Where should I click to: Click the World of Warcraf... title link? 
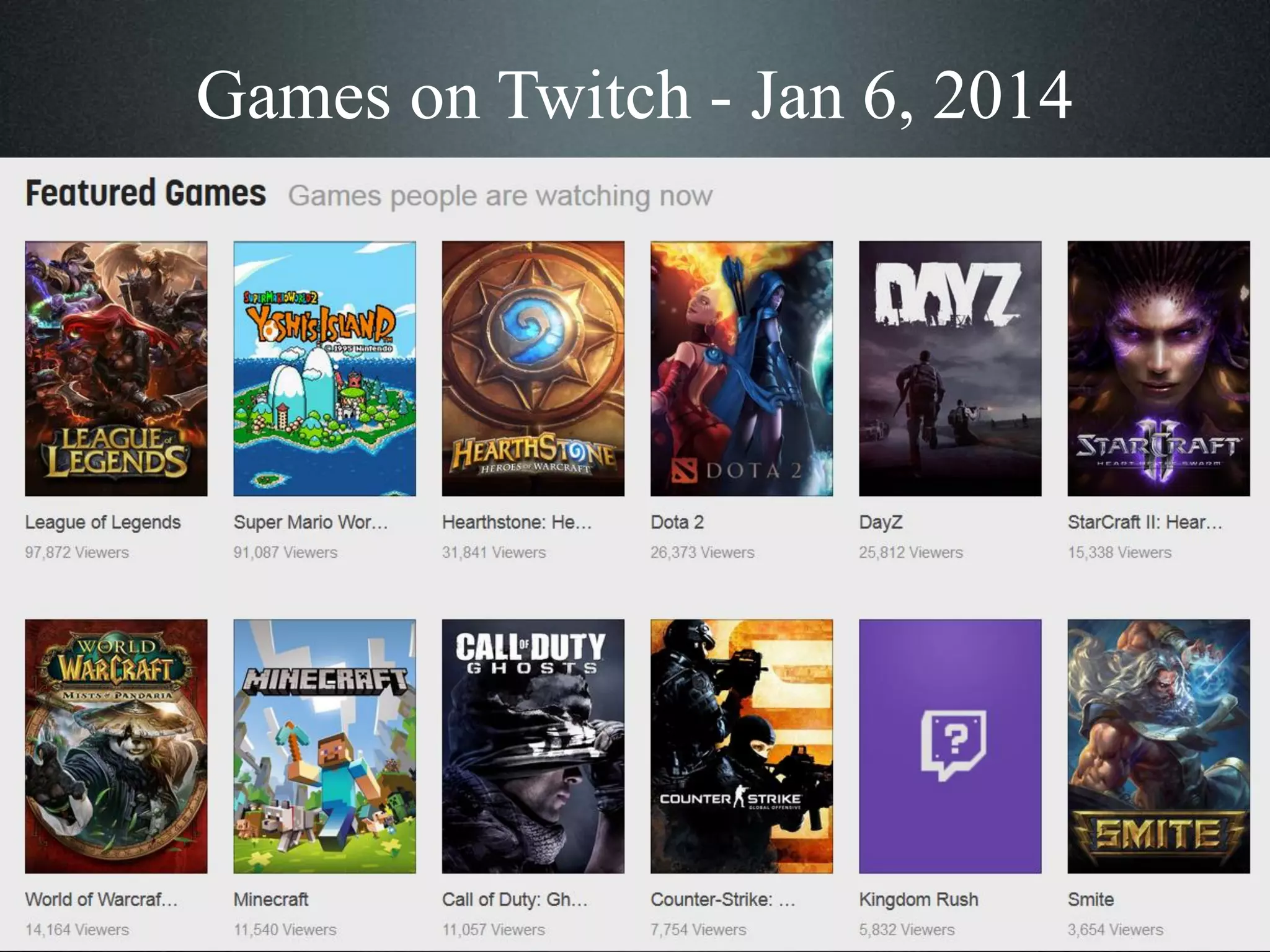(101, 899)
